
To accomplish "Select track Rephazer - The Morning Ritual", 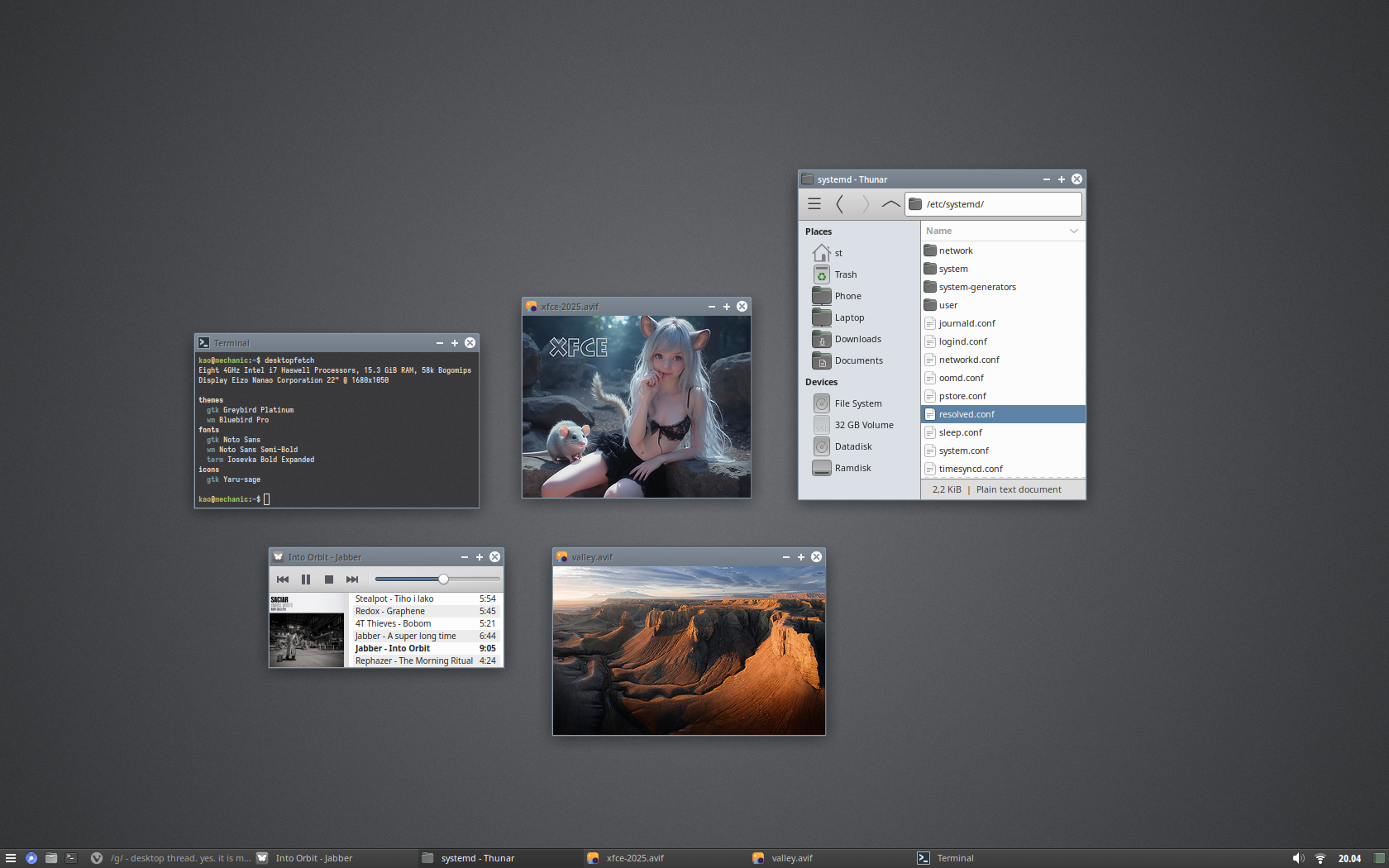I will (425, 661).
